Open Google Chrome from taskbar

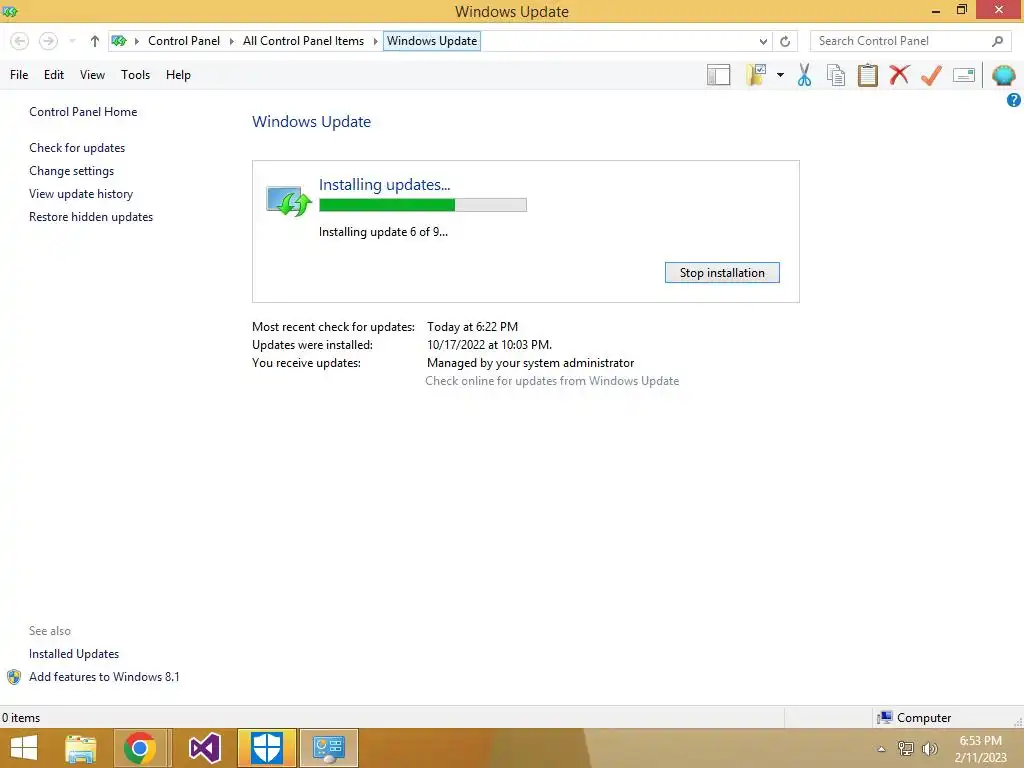pos(140,748)
